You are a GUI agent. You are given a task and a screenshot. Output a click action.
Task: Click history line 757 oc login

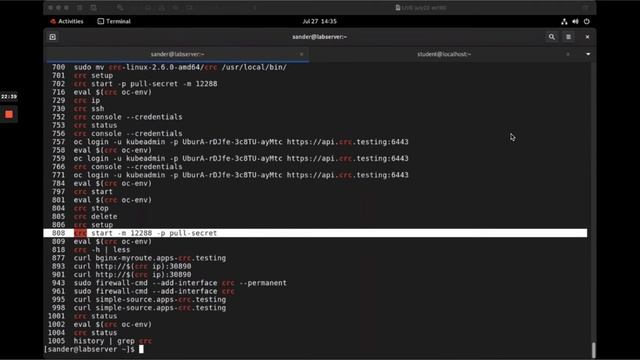pos(230,142)
